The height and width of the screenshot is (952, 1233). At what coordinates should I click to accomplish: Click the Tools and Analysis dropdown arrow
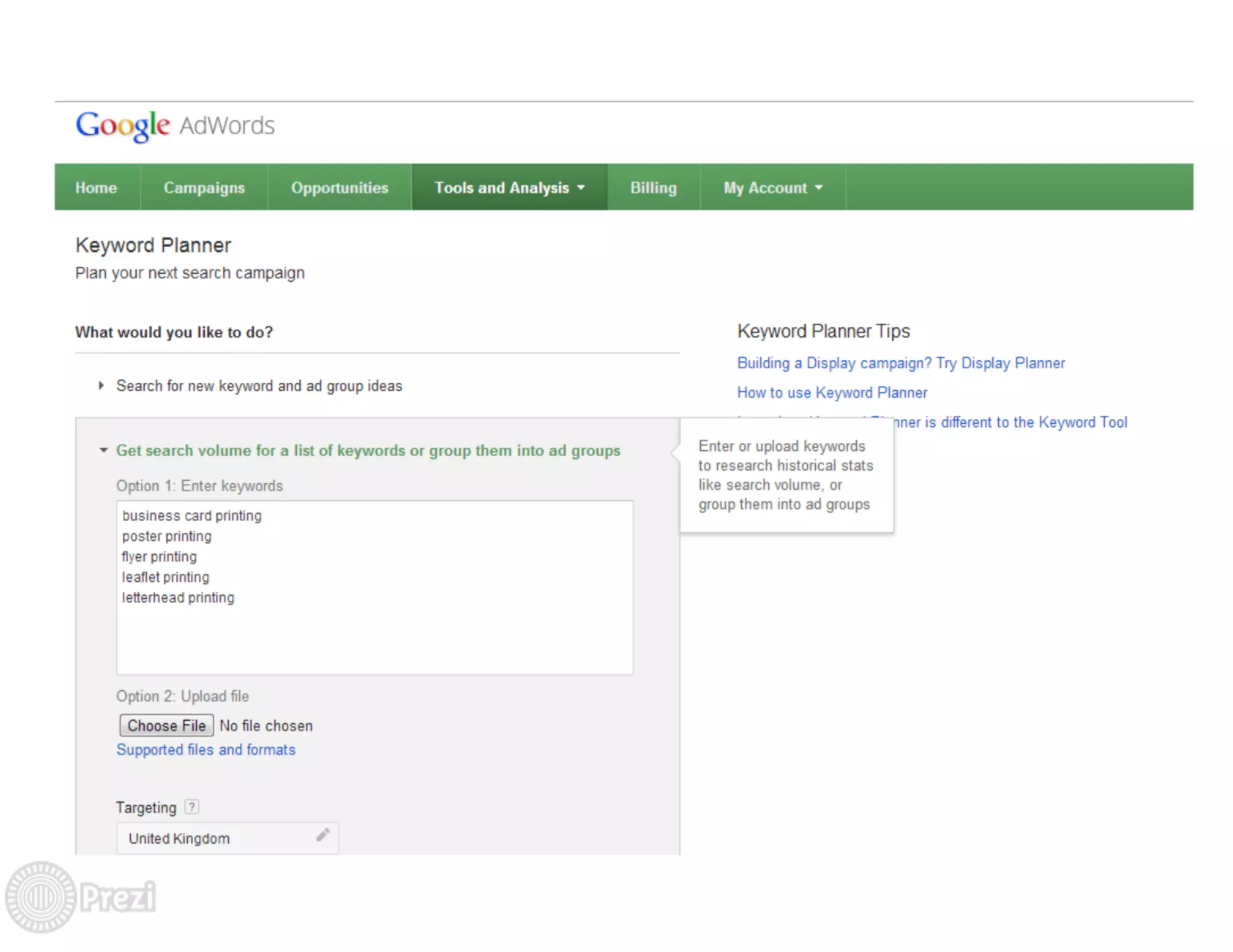[x=581, y=188]
